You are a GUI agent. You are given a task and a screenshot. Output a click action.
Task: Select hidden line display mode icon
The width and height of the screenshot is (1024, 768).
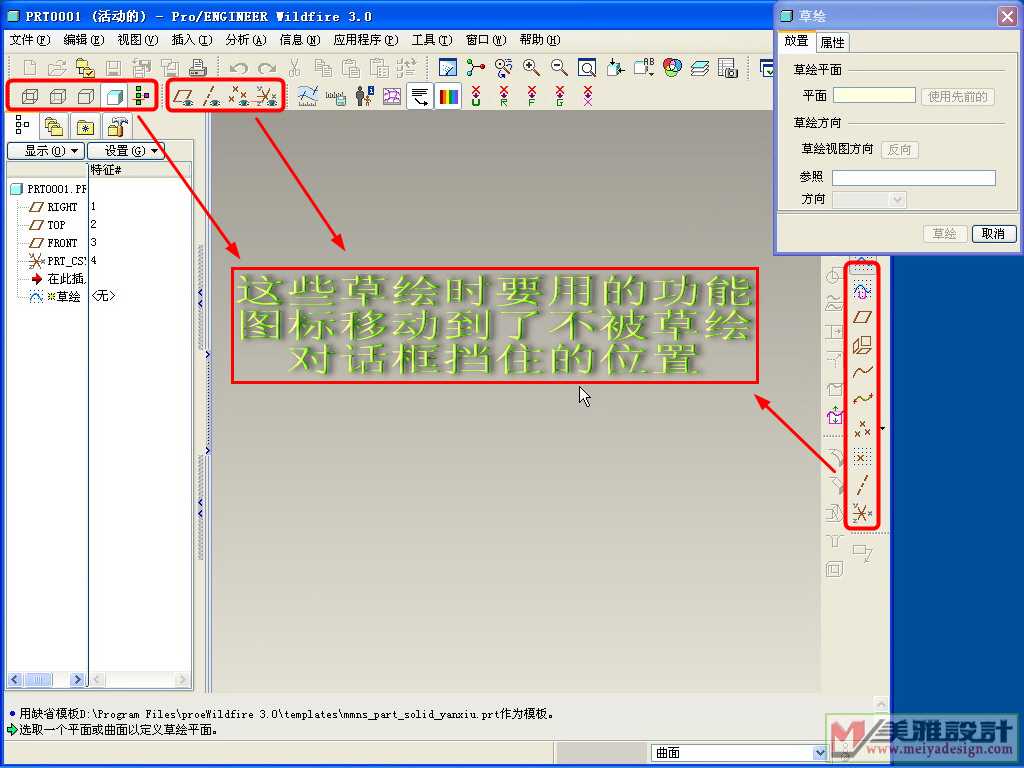(58, 97)
